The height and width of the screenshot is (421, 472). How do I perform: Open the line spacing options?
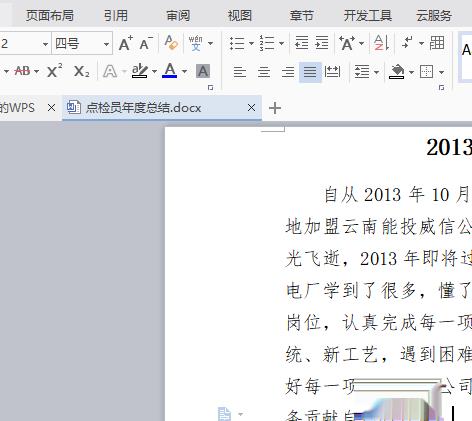coord(362,72)
